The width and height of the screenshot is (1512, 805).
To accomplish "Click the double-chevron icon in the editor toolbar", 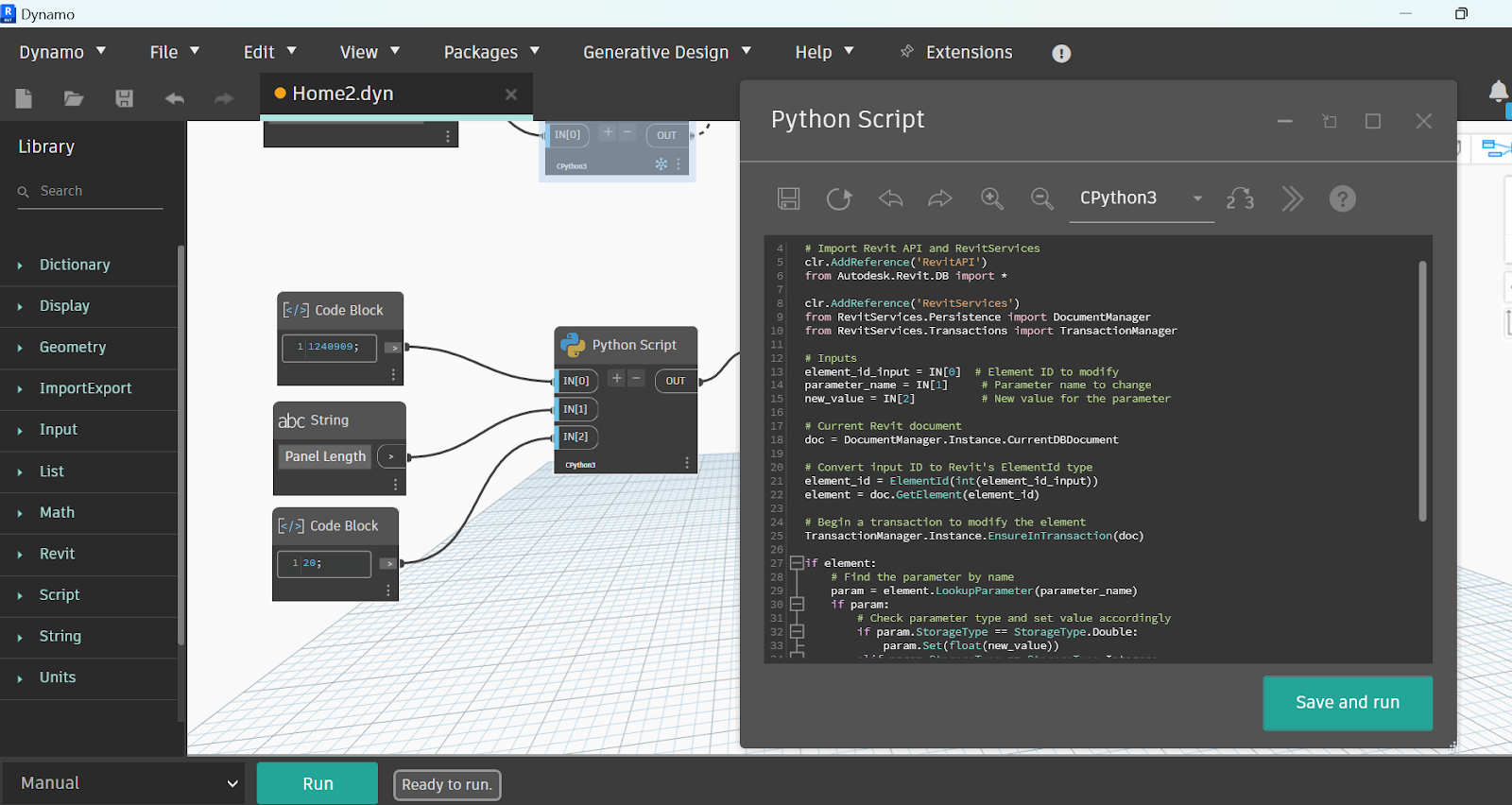I will pos(1292,198).
